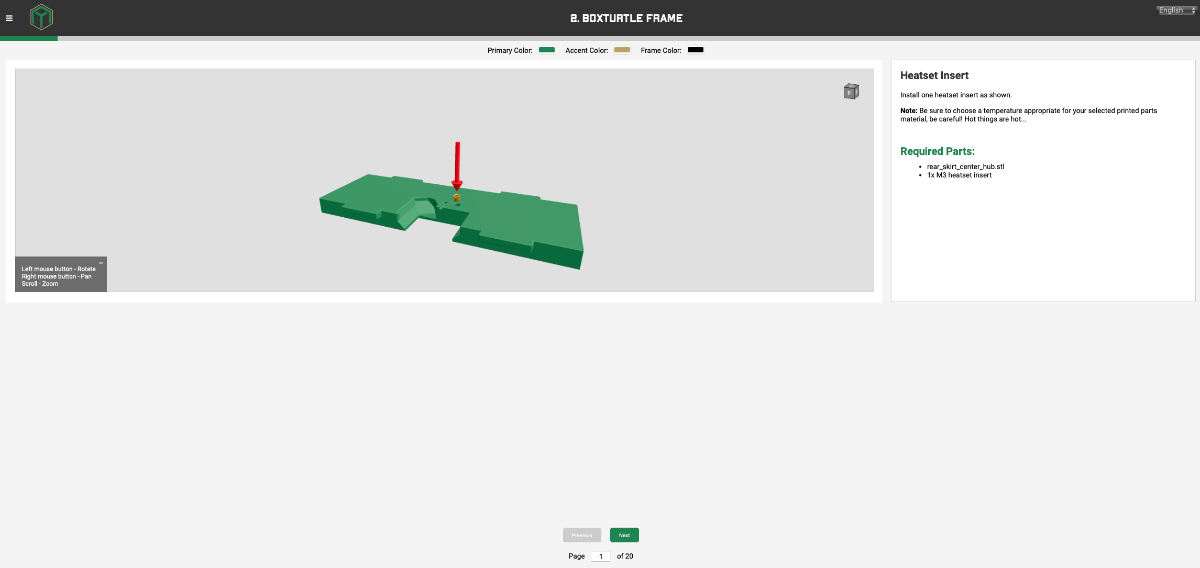Click 'Left mouse button - Rotate' hint text
The image size is (1200, 568).
tap(58, 268)
